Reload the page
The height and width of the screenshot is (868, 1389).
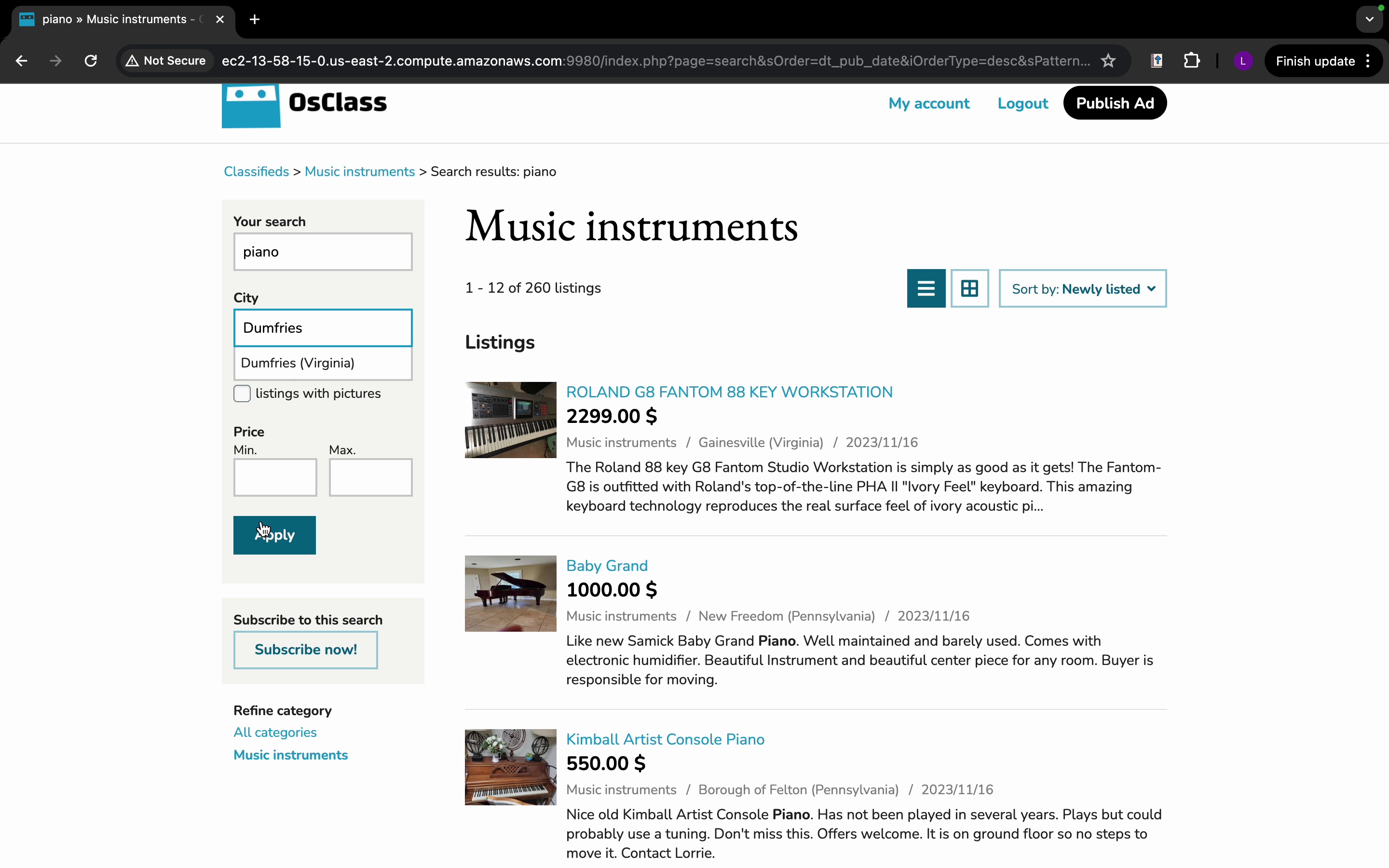tap(91, 61)
